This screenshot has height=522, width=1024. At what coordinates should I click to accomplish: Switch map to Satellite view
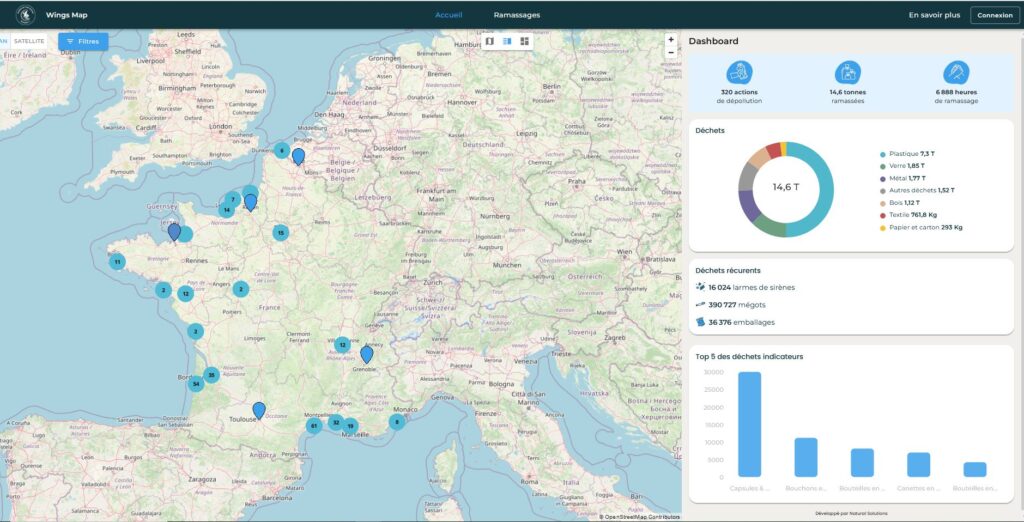click(29, 41)
